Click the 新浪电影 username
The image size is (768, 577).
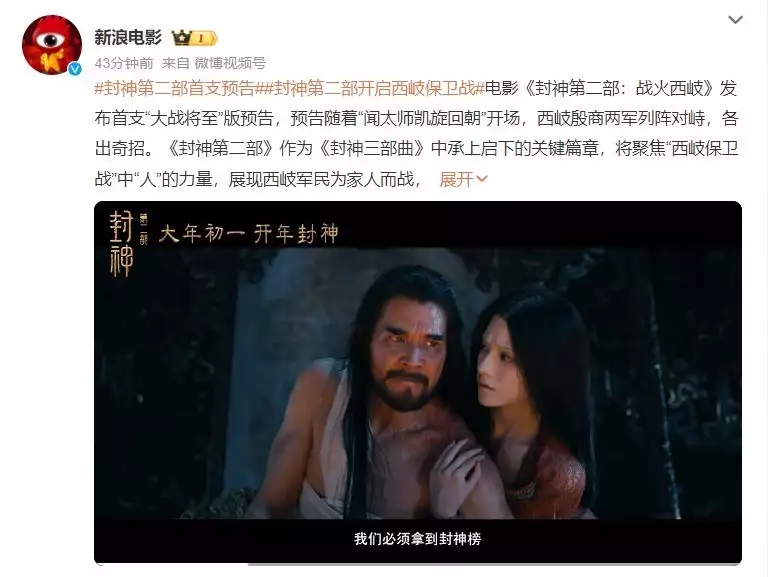click(128, 37)
